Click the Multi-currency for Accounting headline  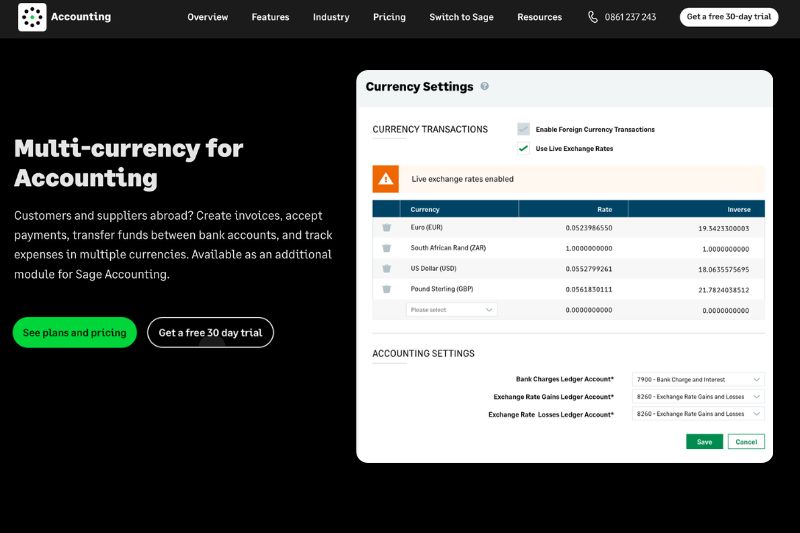[129, 163]
